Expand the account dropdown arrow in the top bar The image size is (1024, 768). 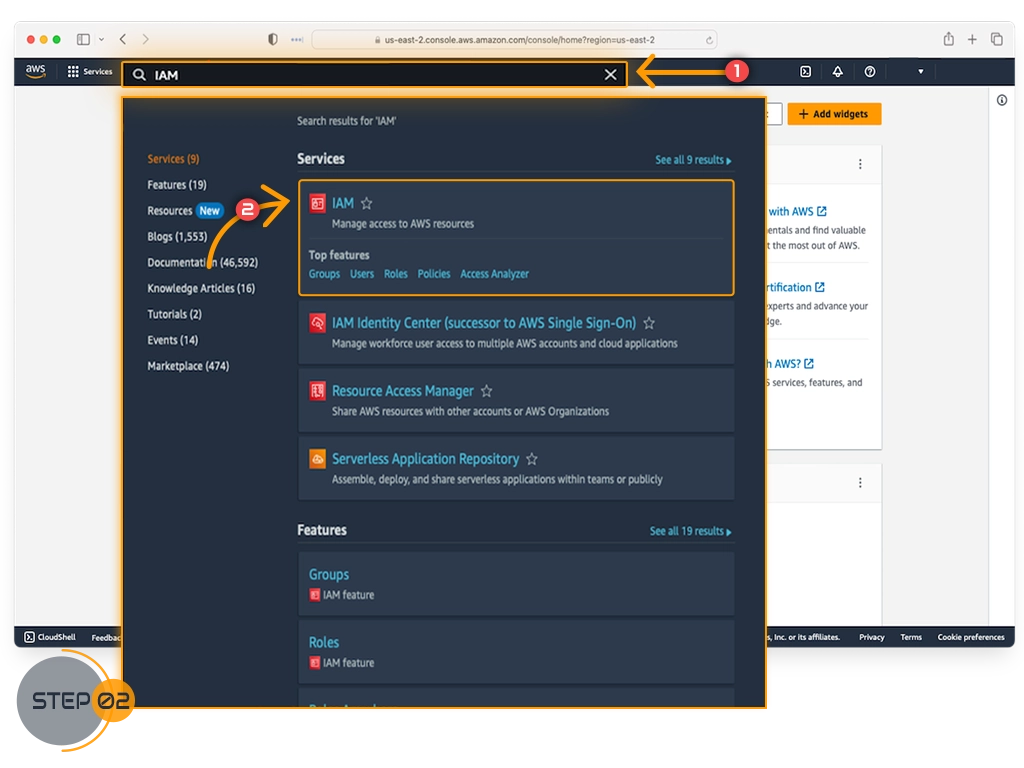[x=921, y=72]
